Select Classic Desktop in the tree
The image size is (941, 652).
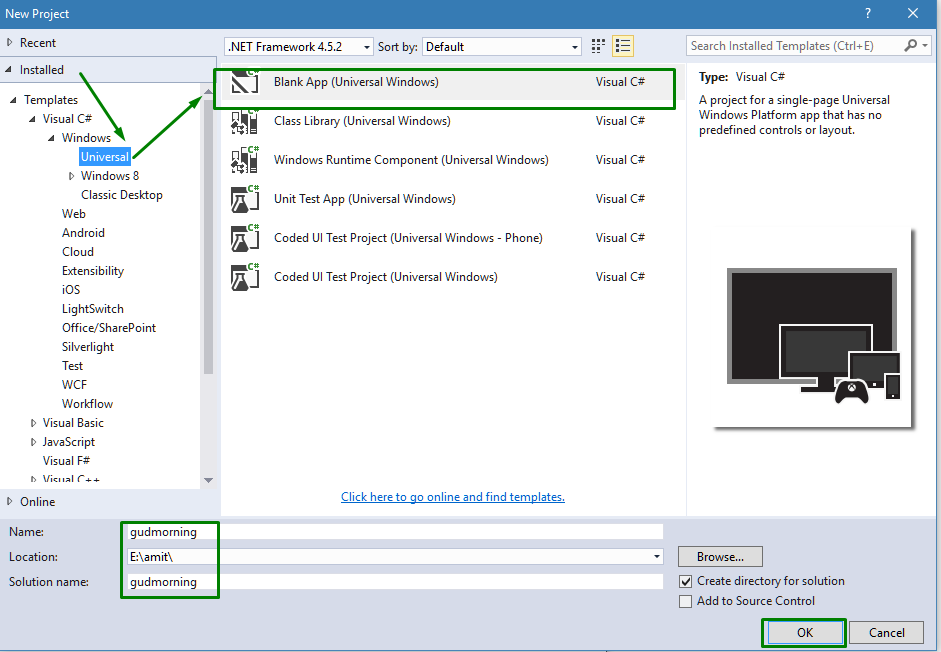122,195
